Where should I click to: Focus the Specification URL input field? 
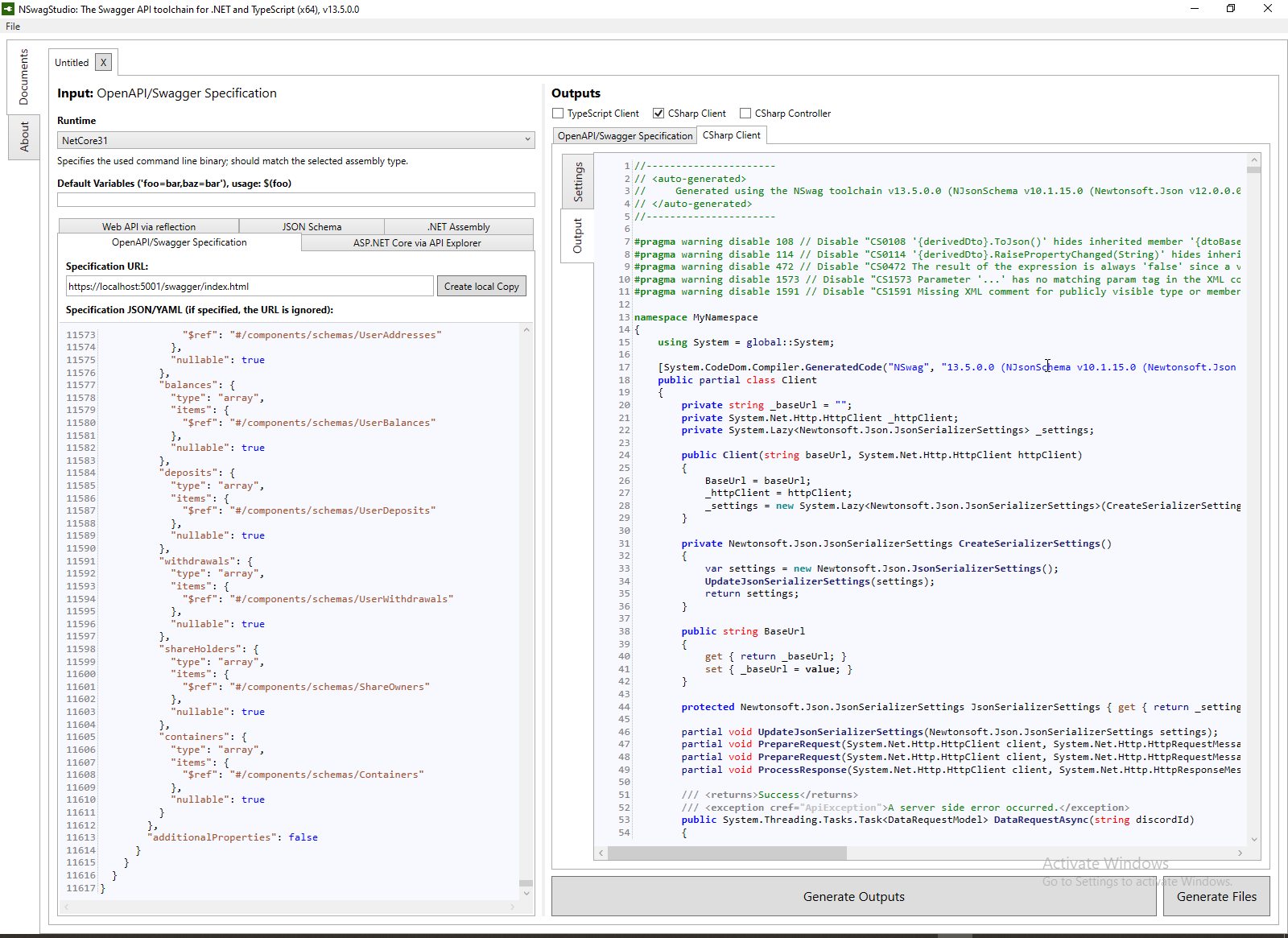tap(250, 287)
